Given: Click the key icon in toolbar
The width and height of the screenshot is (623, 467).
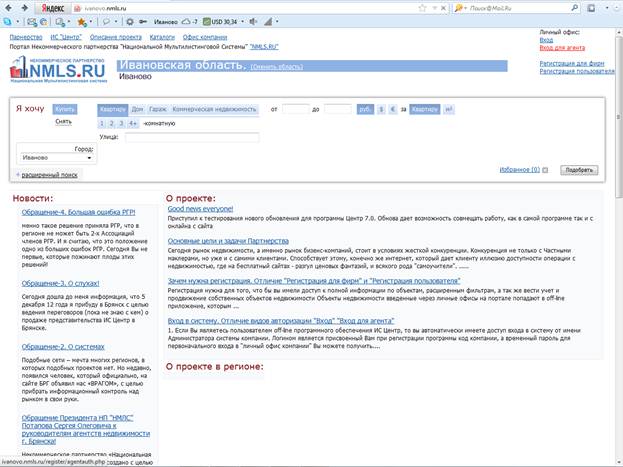Looking at the screenshot, I should click(x=143, y=22).
